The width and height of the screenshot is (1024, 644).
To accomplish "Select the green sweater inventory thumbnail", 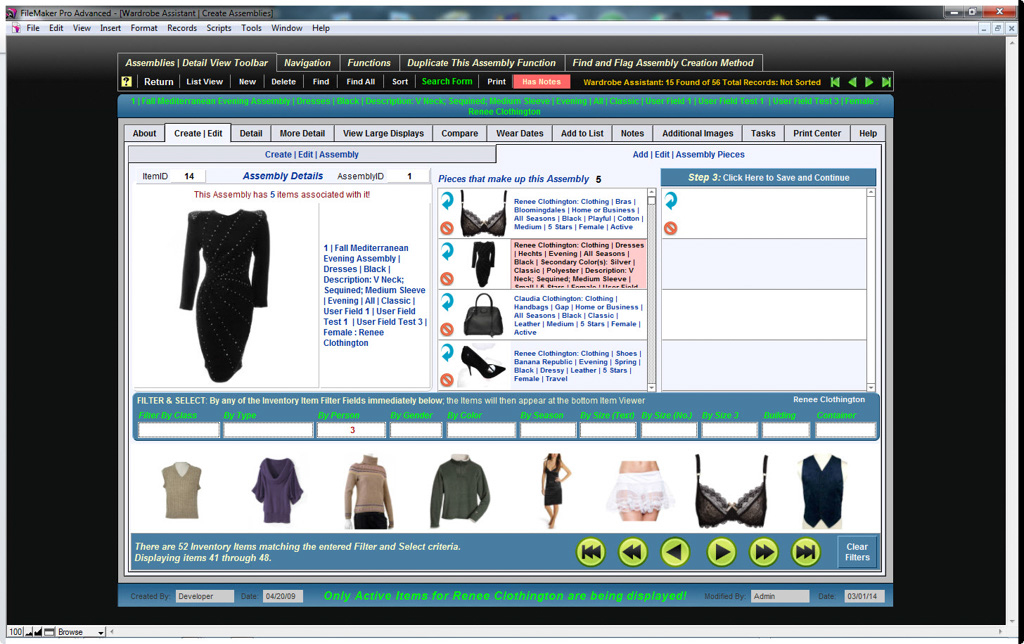I will (459, 491).
